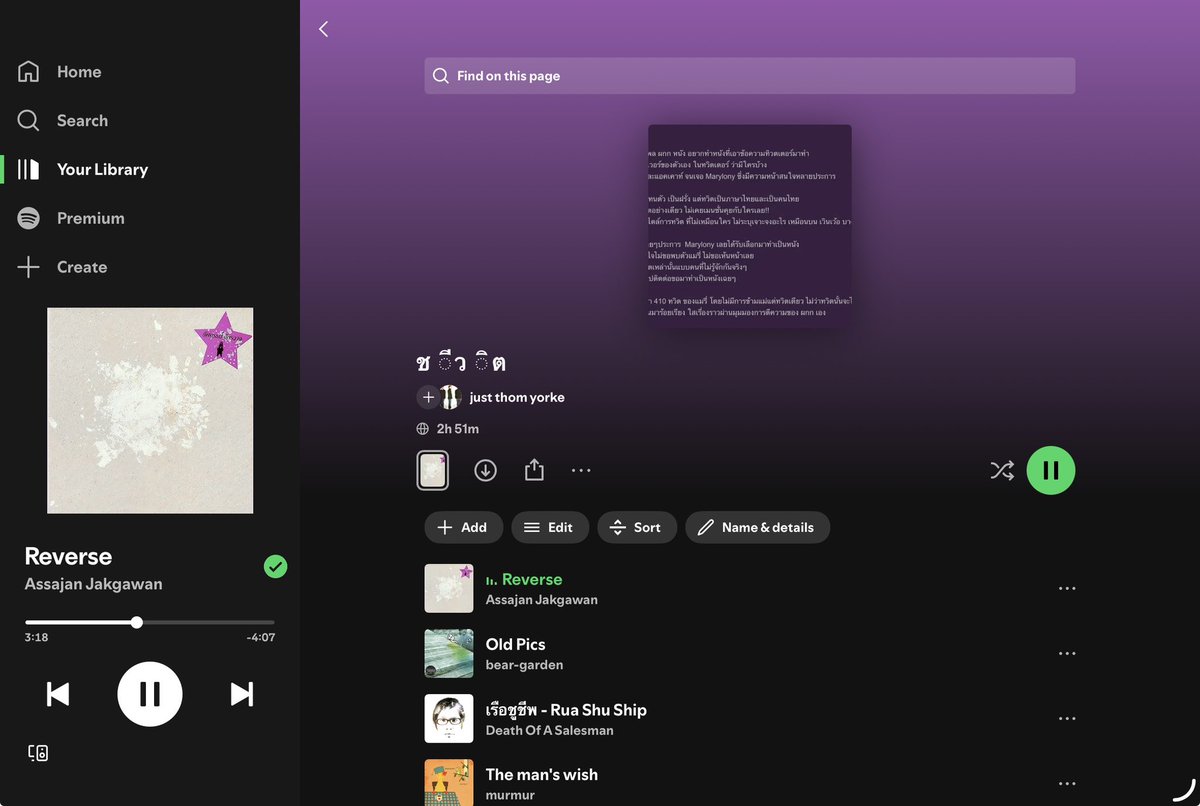Click the 3:18 elapsed time label

point(36,637)
